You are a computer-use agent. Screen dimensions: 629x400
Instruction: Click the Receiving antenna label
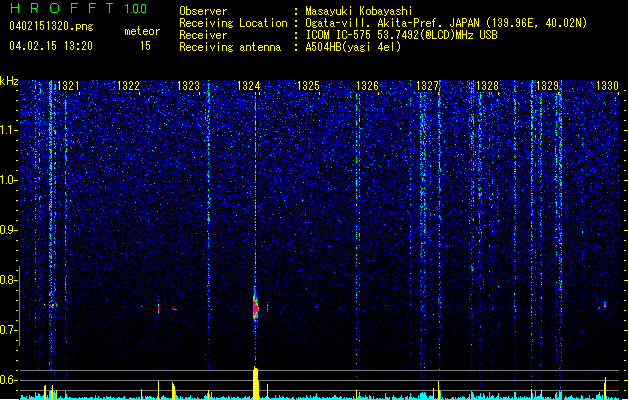230,47
